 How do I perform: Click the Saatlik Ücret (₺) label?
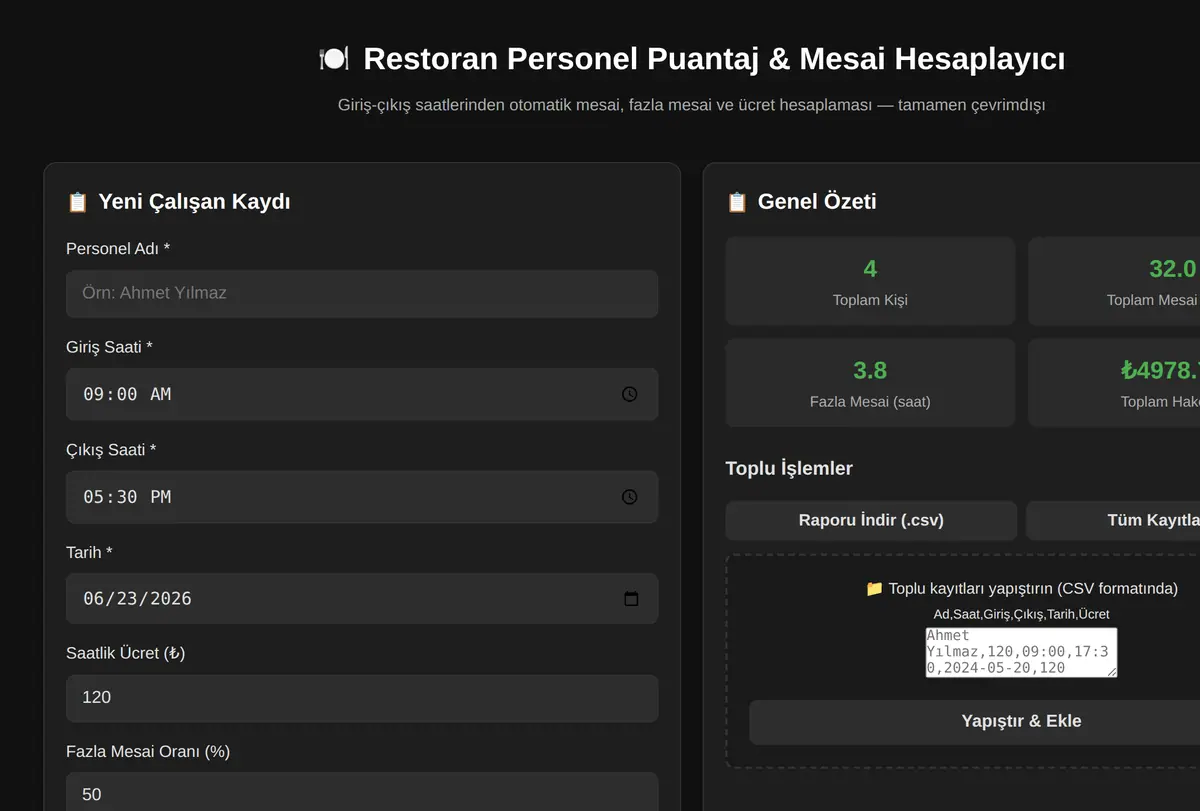126,653
